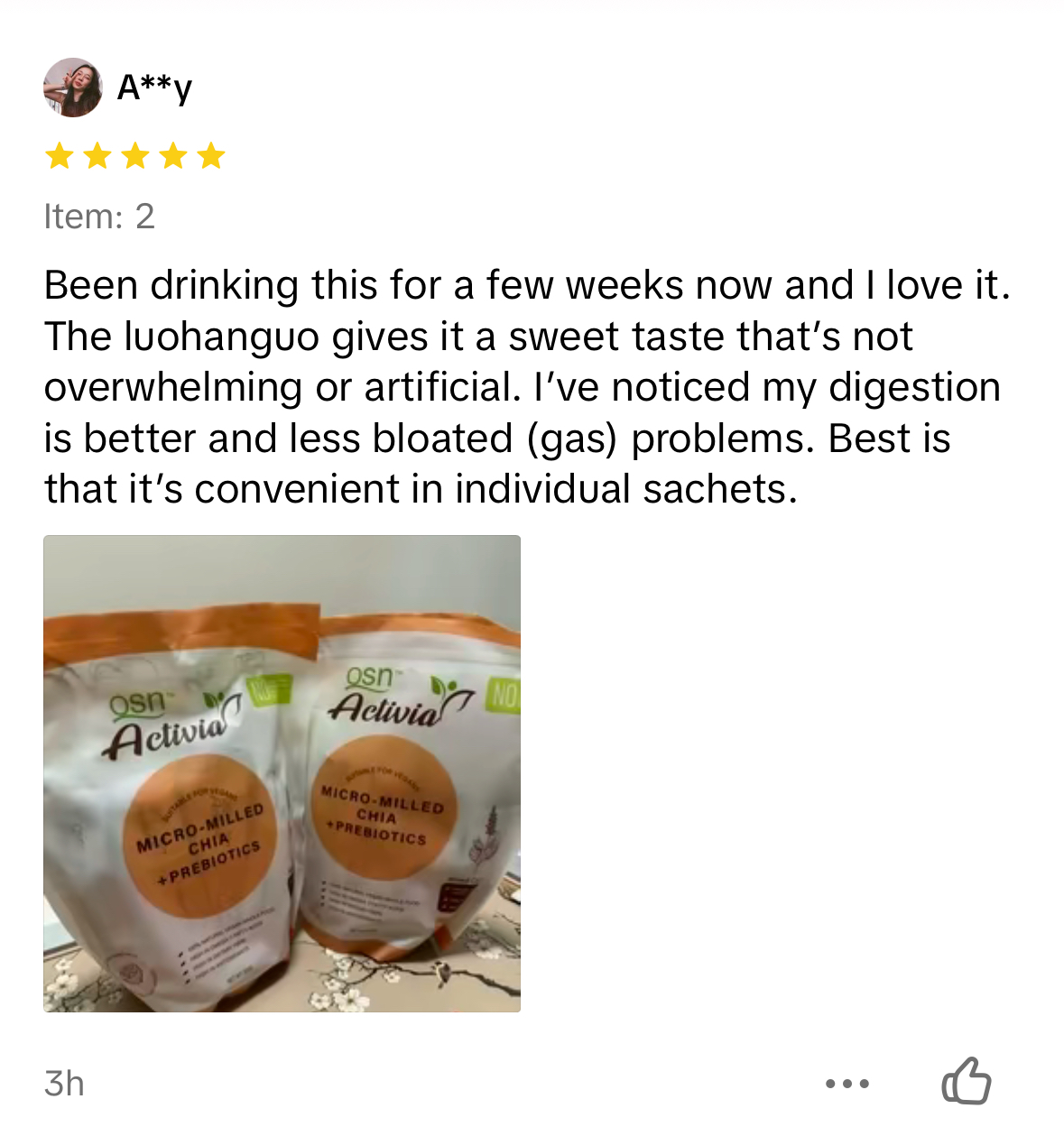Click the word "digestion" in review text
The image size is (1064, 1136).
[914, 388]
